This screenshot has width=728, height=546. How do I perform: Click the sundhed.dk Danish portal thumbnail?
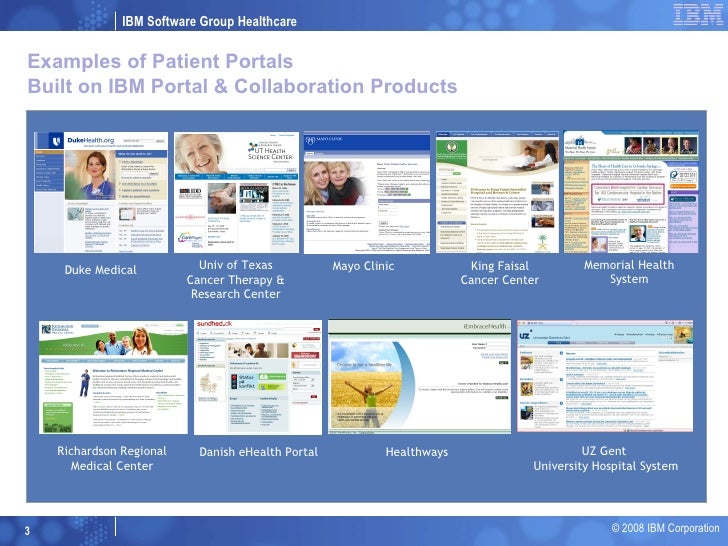pyautogui.click(x=258, y=377)
